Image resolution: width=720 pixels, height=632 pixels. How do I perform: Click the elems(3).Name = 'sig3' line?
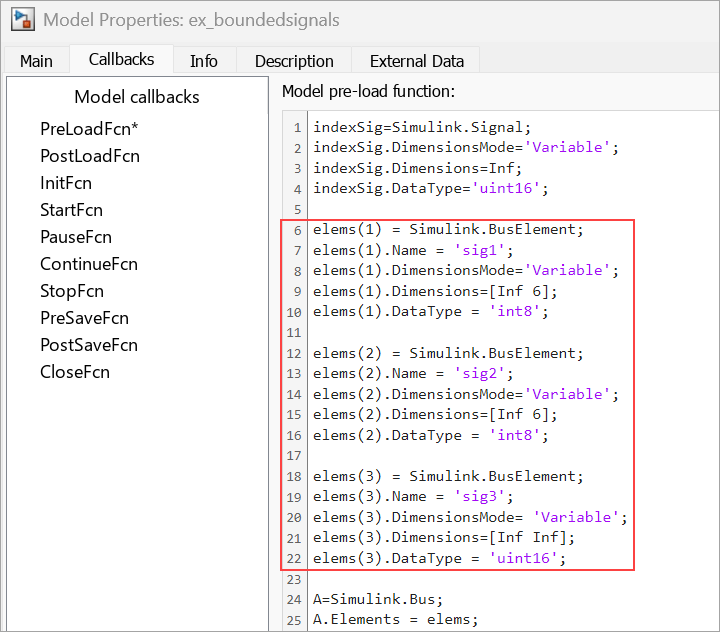(413, 497)
